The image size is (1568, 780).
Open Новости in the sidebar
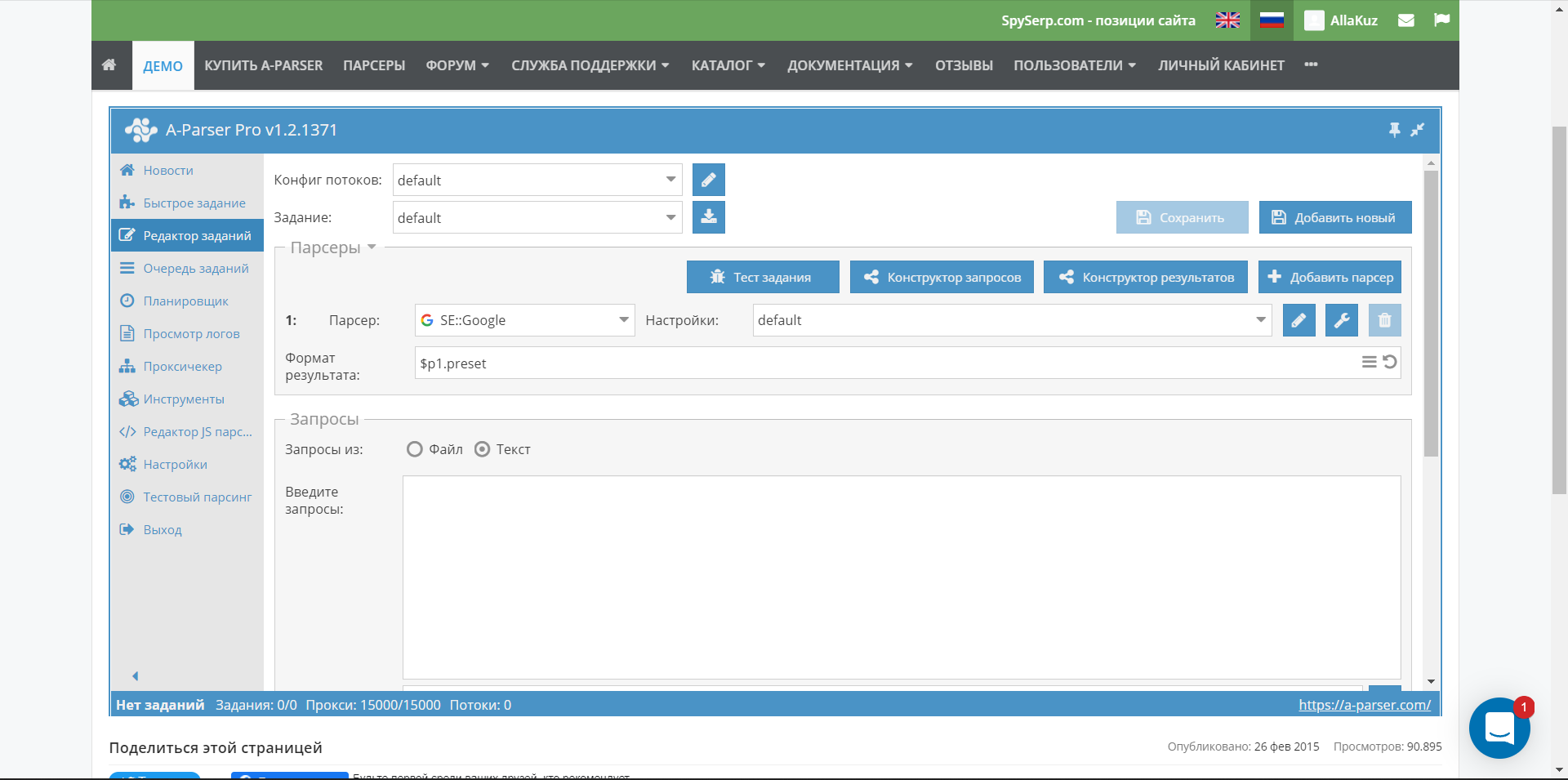[x=187, y=170]
